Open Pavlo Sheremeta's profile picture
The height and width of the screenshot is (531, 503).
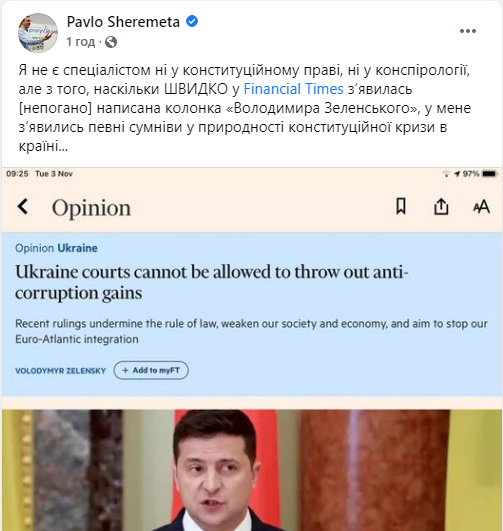(38, 33)
